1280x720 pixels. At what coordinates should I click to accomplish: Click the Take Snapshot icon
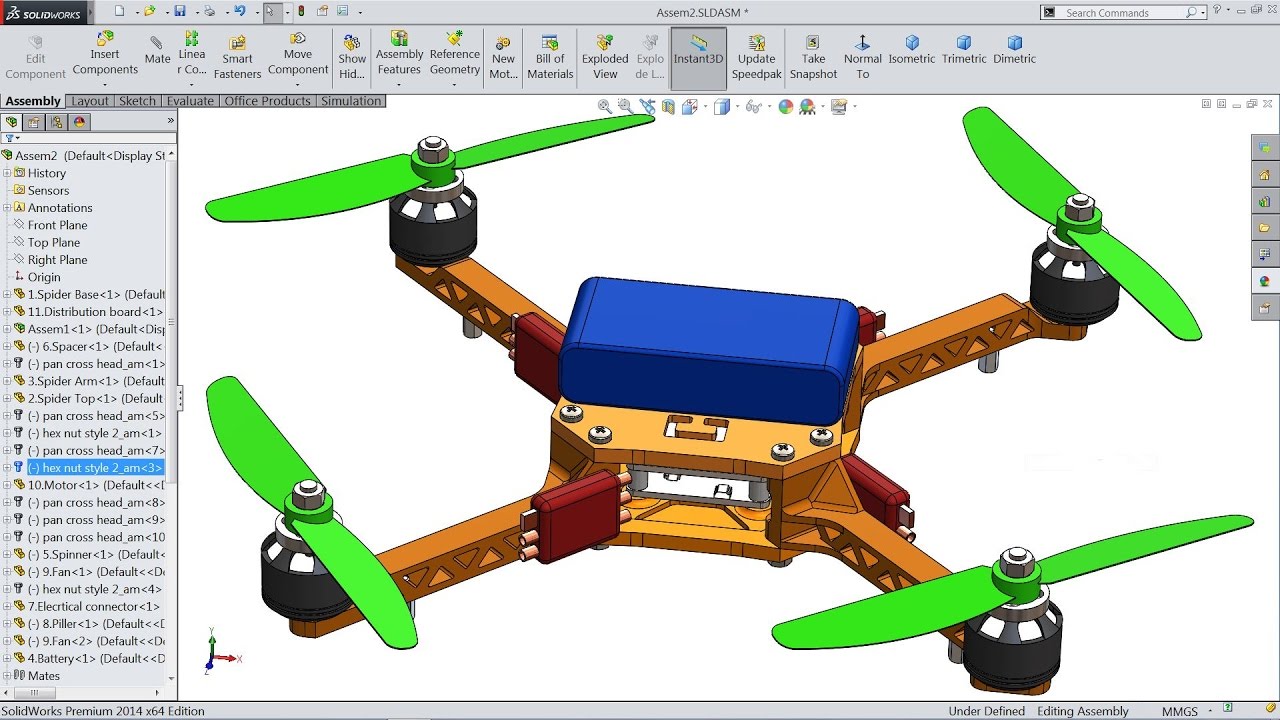tap(813, 58)
